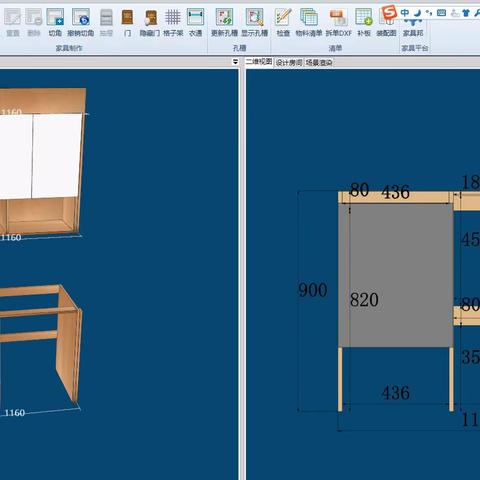480x480 pixels.
Task: Run the 检查 check tool
Action: pos(283,22)
